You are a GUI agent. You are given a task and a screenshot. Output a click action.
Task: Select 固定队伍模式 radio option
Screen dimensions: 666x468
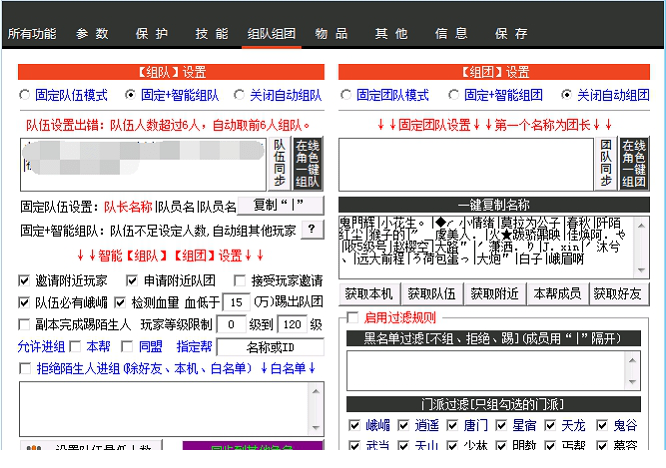[x=25, y=95]
